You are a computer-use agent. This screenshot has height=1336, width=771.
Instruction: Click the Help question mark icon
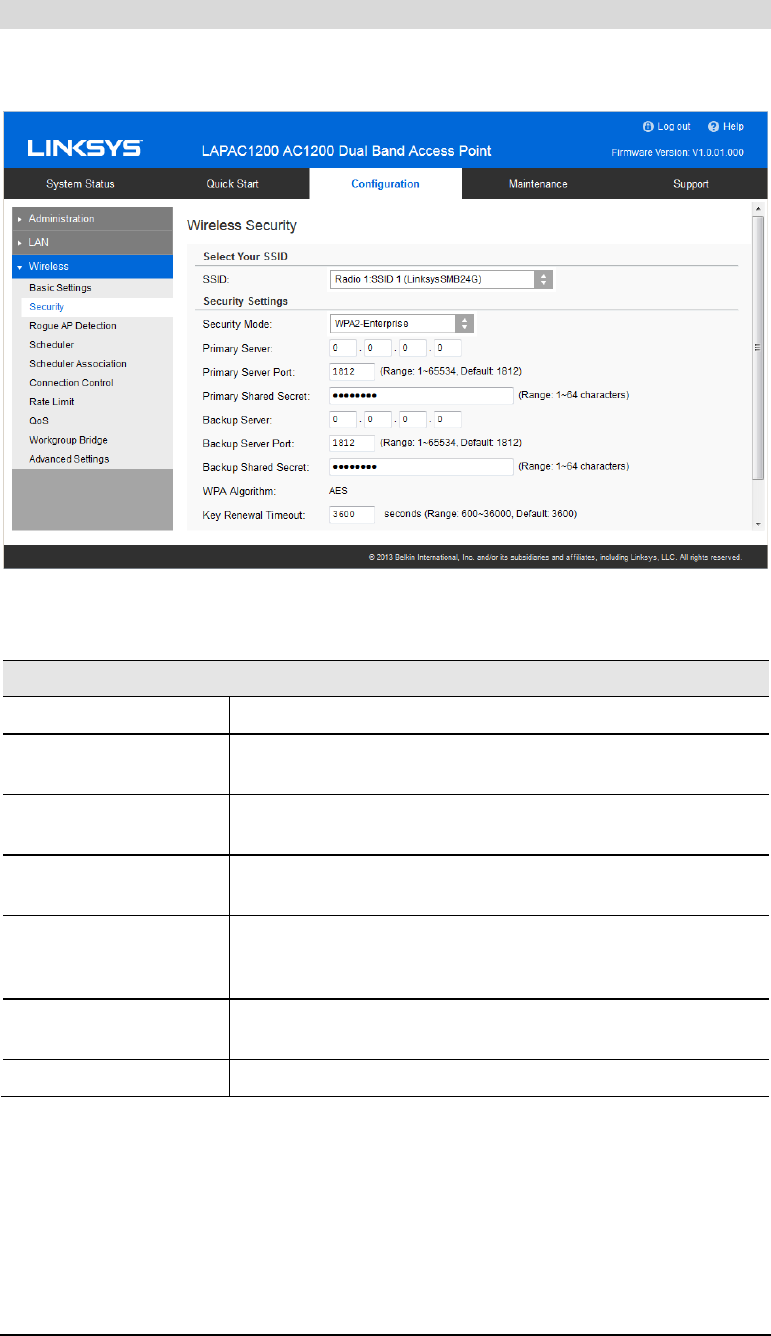tap(713, 127)
